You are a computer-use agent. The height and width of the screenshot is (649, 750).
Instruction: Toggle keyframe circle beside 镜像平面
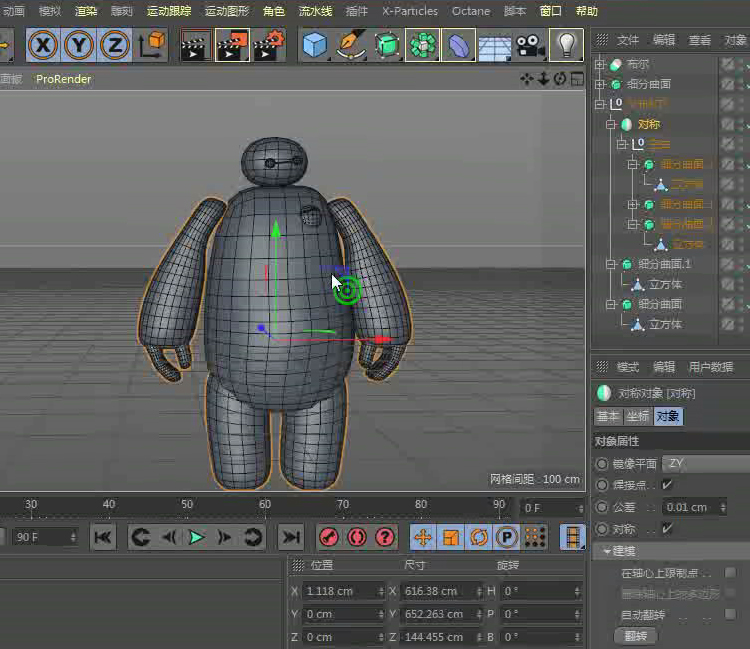(602, 463)
